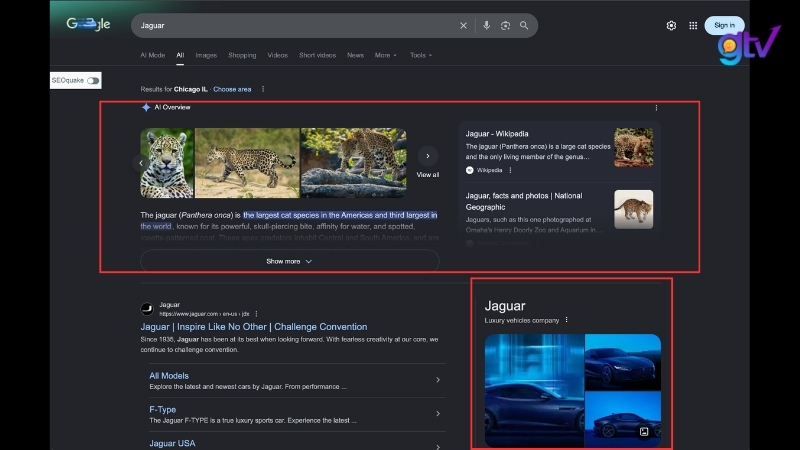Open the Tools dropdown
The width and height of the screenshot is (800, 450).
pyautogui.click(x=421, y=55)
